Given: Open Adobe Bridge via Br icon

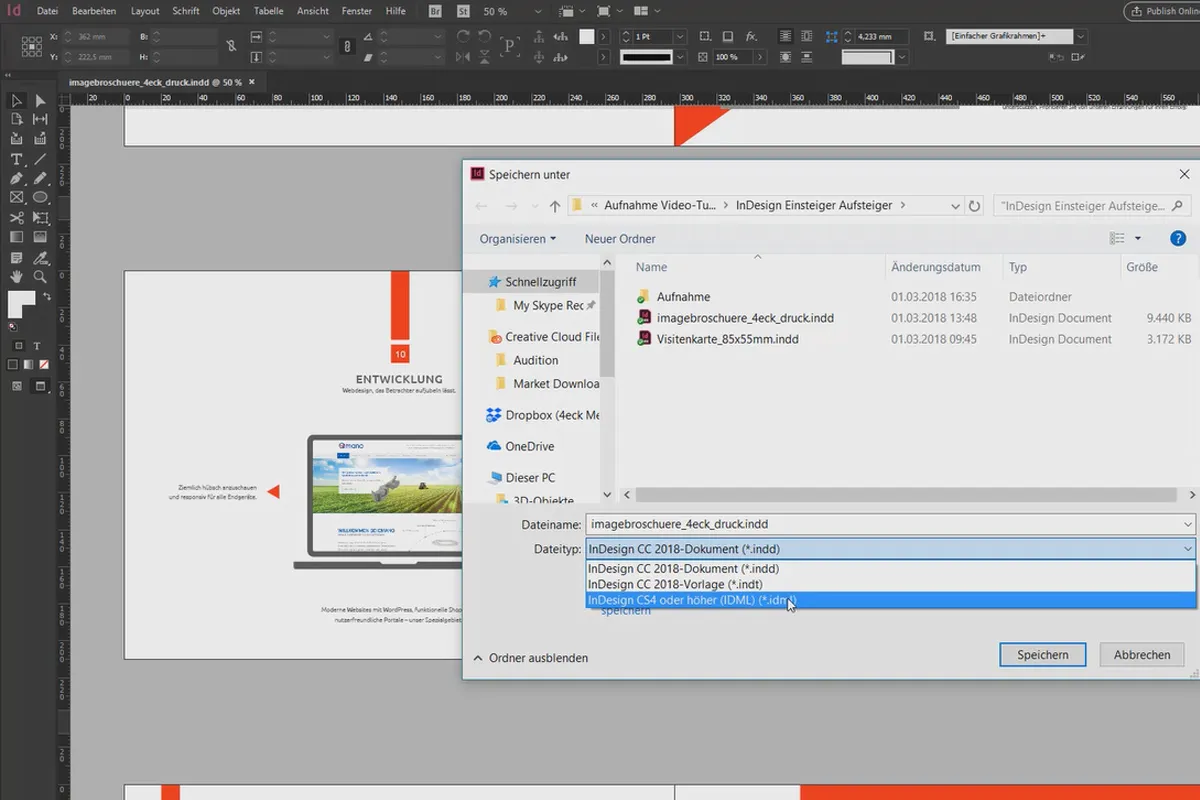Looking at the screenshot, I should 435,11.
